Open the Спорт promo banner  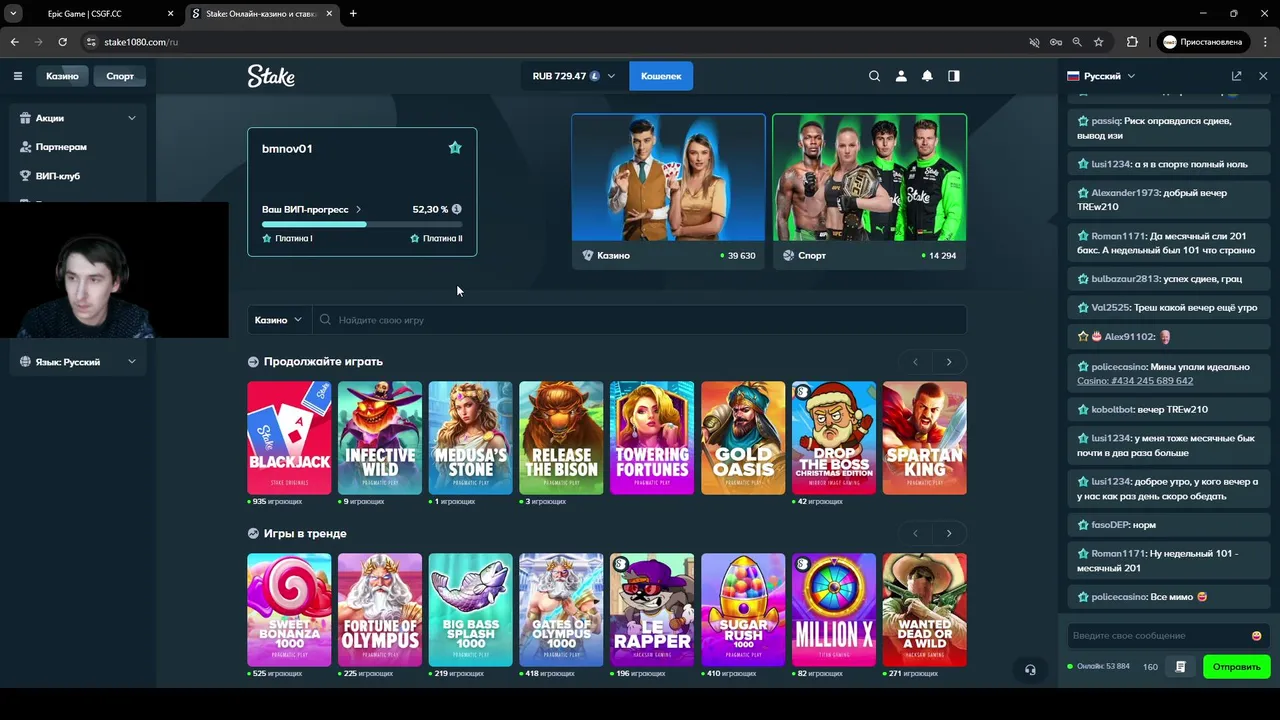[x=869, y=192]
